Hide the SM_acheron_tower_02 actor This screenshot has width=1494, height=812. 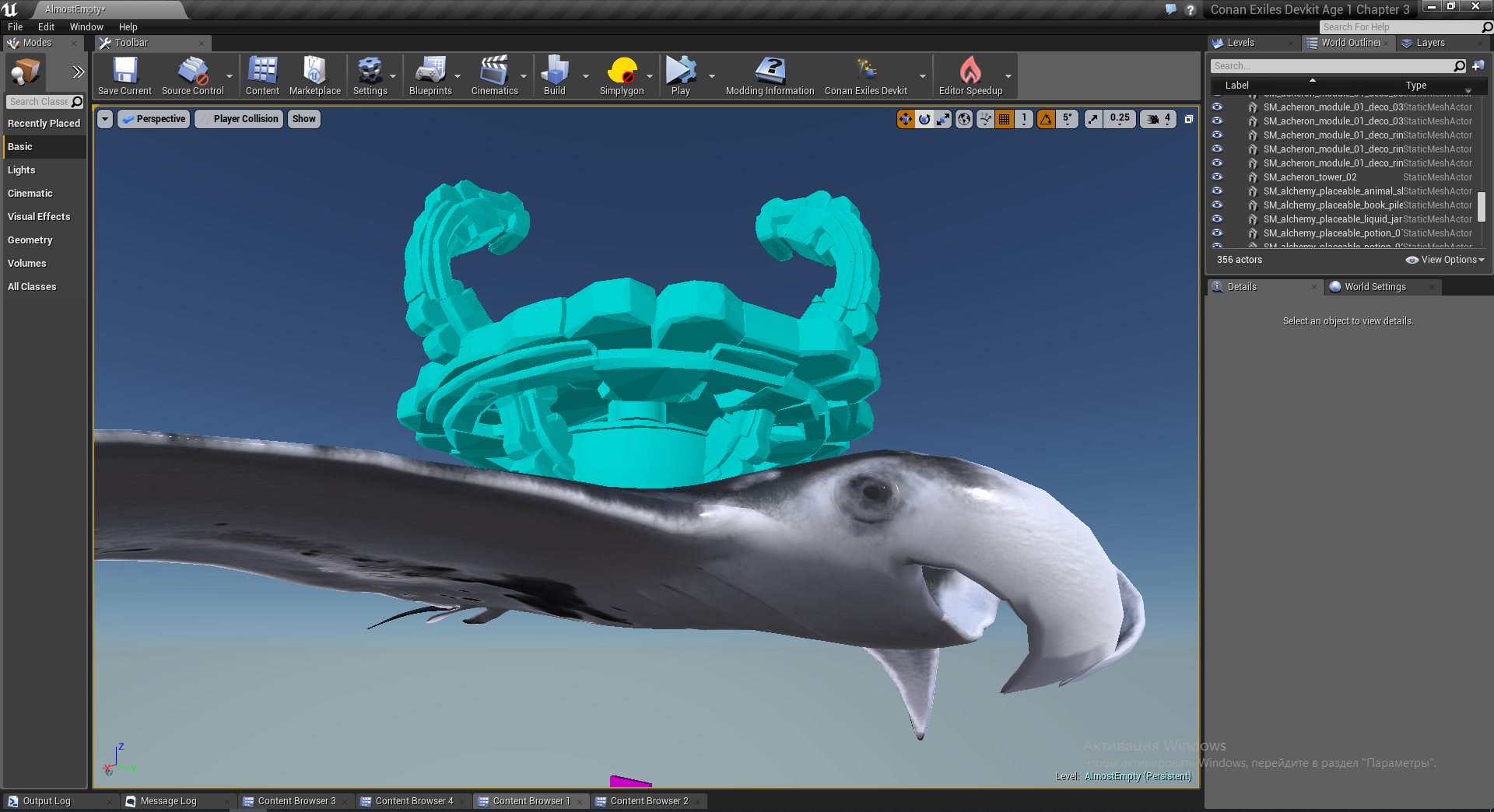click(x=1217, y=177)
